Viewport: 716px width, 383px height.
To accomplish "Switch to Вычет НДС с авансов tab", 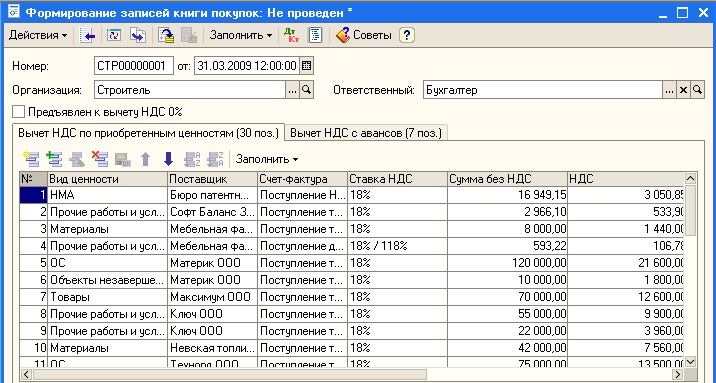I will pos(366,133).
